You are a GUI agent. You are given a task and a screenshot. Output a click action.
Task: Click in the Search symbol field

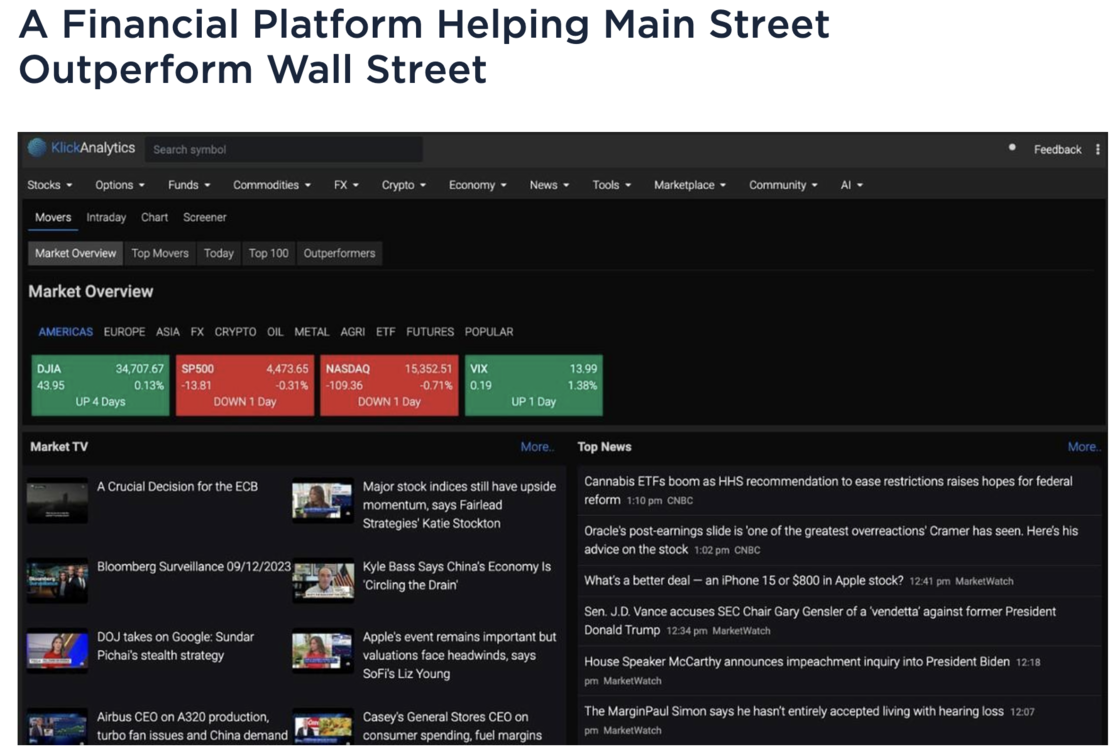click(284, 149)
